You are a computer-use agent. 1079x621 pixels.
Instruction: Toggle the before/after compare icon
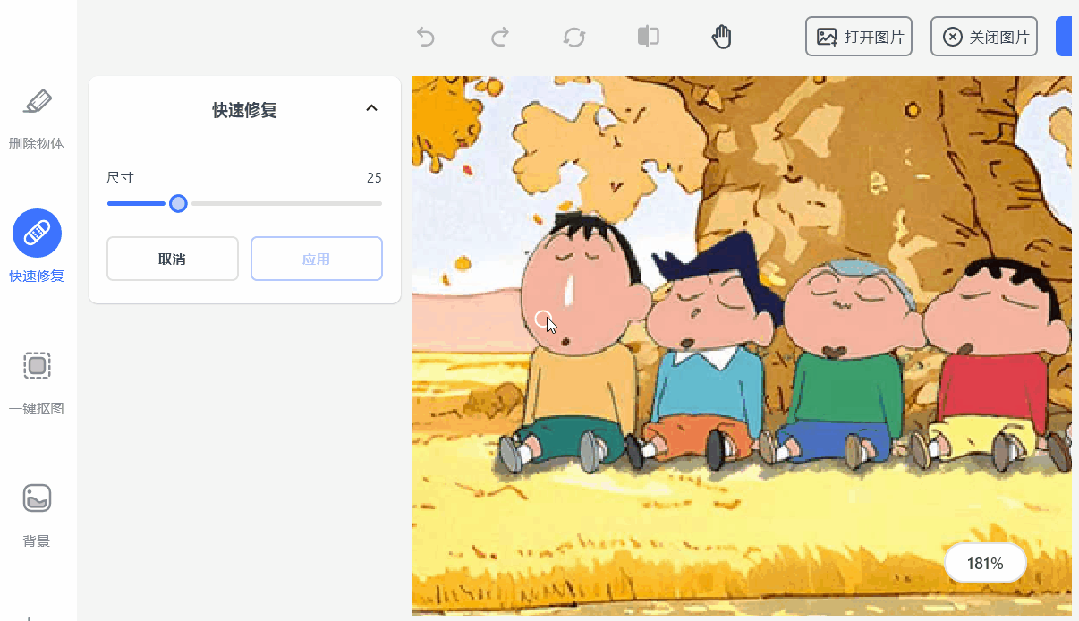(648, 36)
